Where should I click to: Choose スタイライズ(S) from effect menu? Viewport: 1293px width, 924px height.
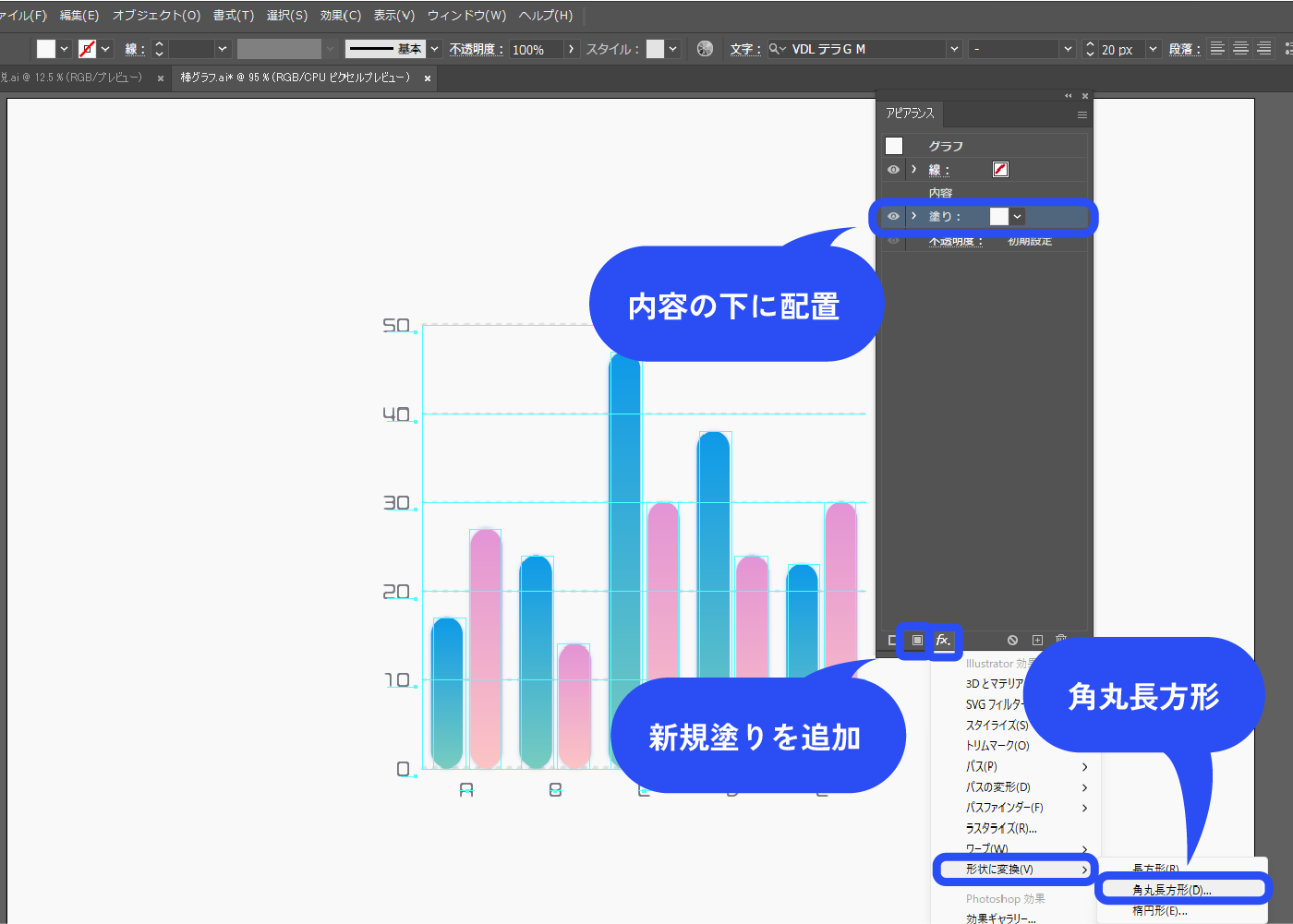pyautogui.click(x=997, y=726)
